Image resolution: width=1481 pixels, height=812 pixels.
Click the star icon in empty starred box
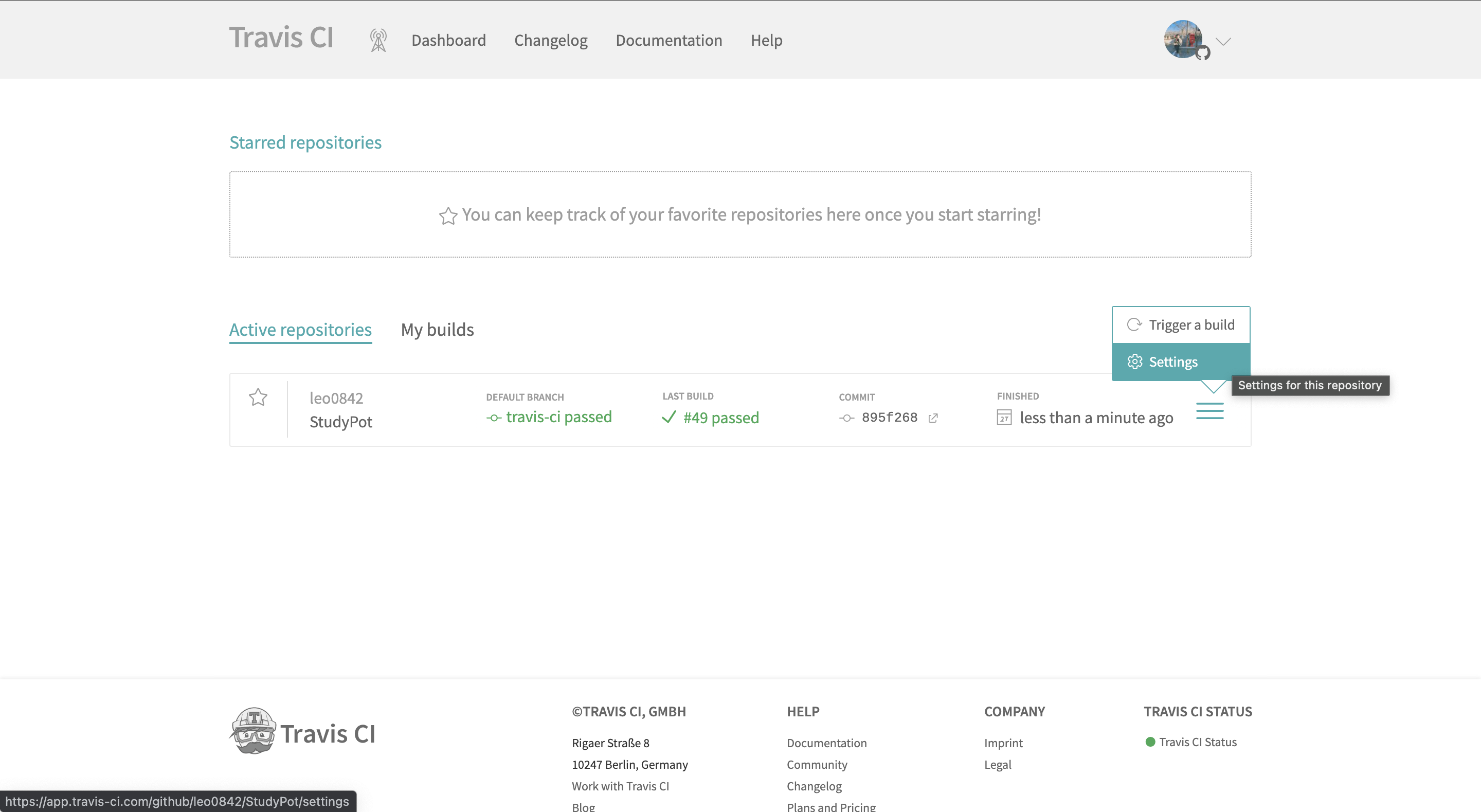point(448,215)
